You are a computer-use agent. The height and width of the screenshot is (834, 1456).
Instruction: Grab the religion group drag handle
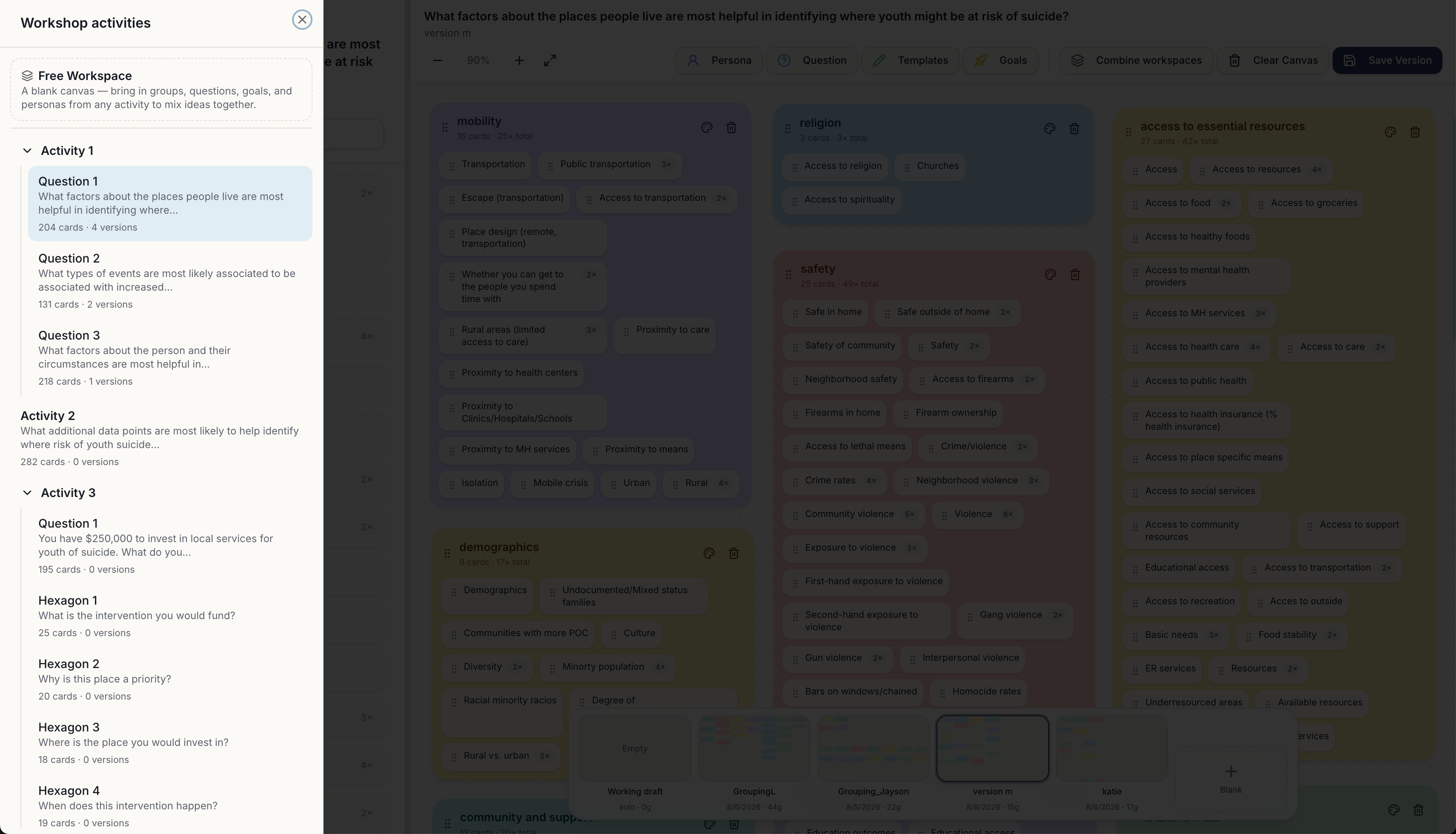[787, 129]
